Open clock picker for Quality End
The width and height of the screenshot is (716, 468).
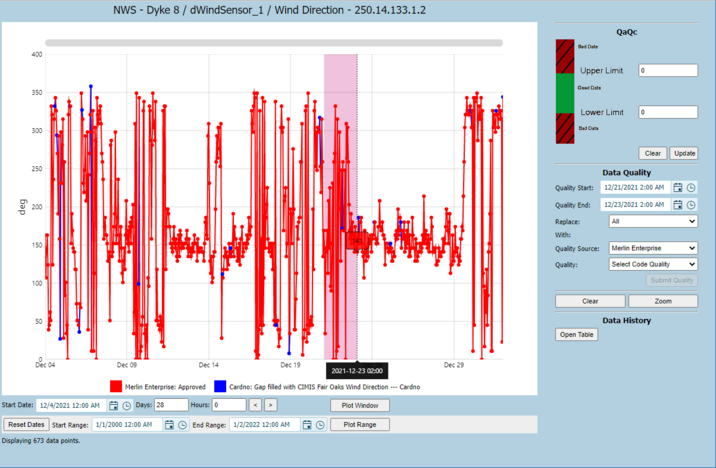[x=691, y=205]
